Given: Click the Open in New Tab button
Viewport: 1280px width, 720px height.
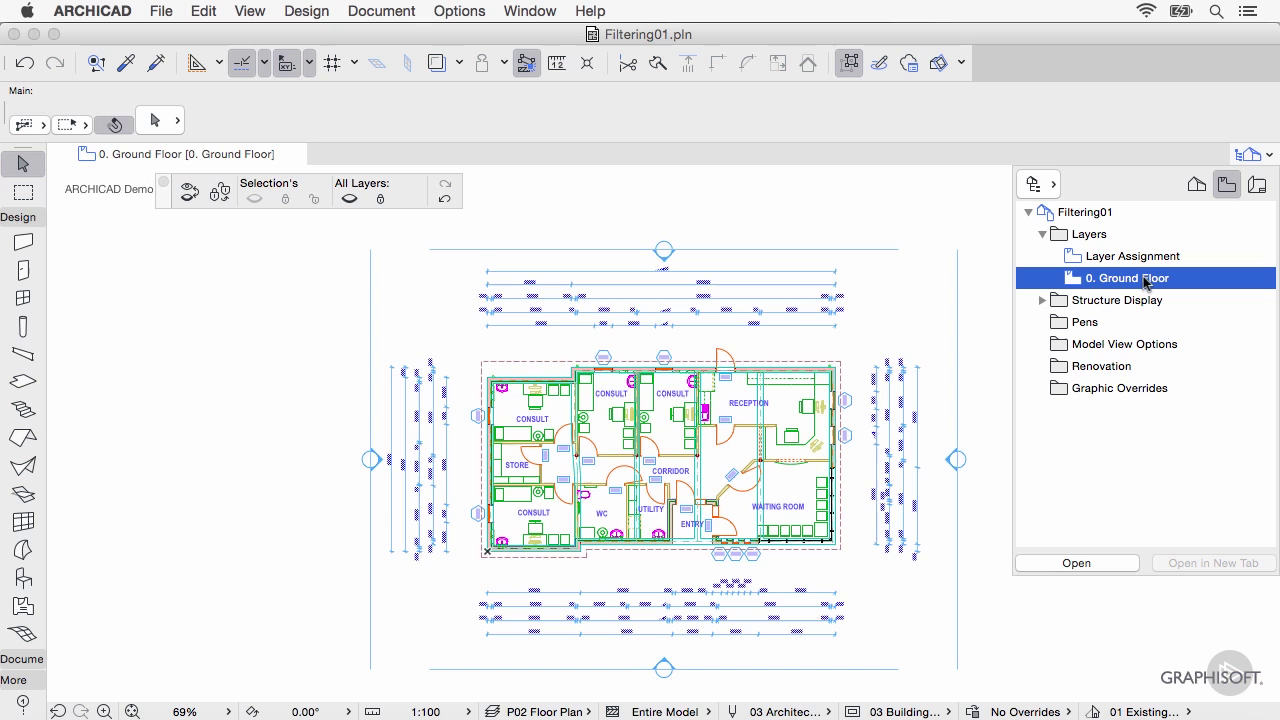Looking at the screenshot, I should tap(1213, 563).
